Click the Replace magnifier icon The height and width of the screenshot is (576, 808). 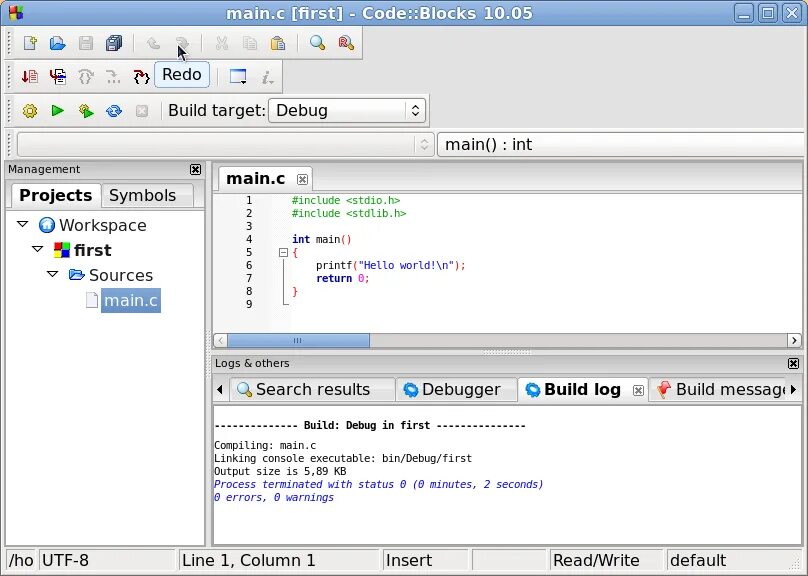[346, 43]
